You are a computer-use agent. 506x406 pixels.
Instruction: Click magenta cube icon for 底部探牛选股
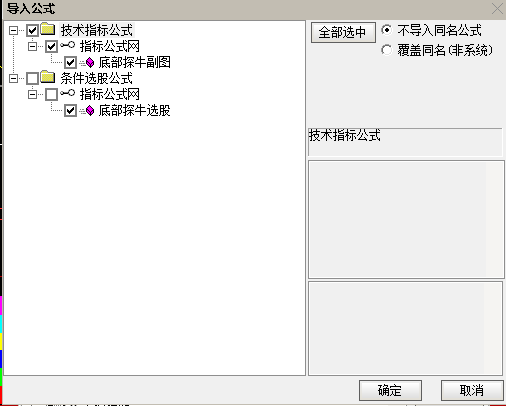coord(90,110)
